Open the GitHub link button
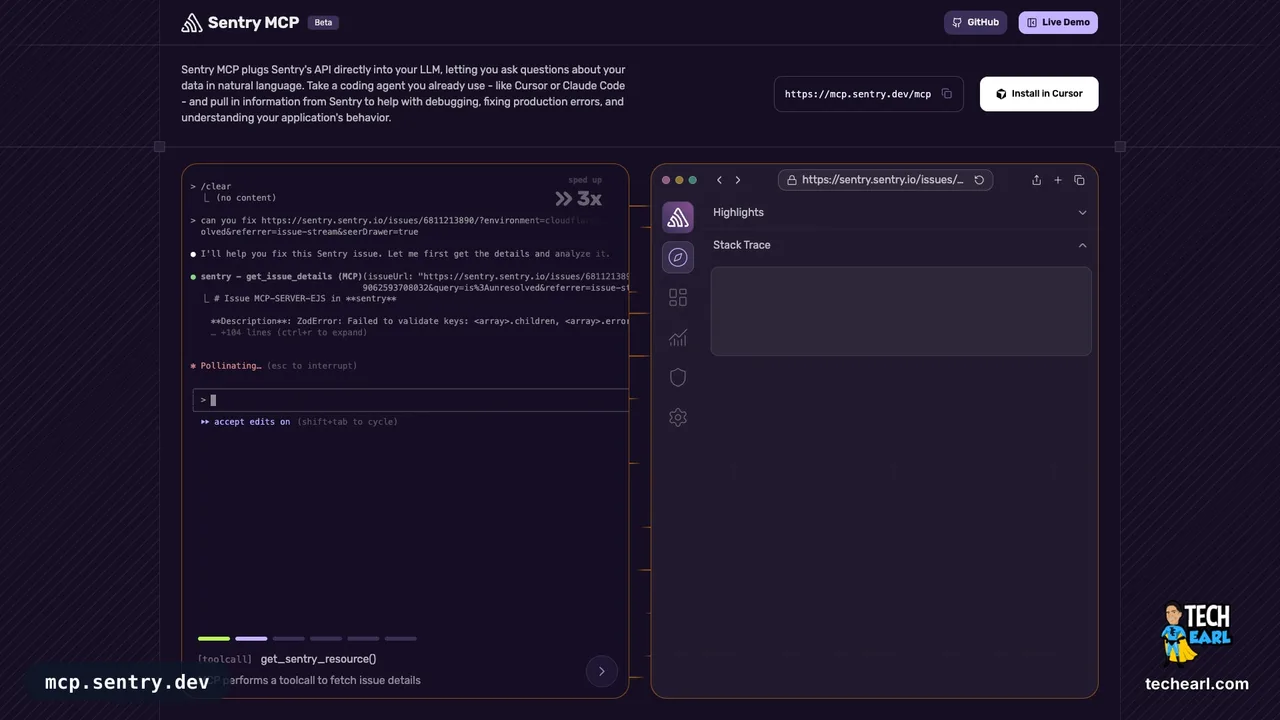Image resolution: width=1280 pixels, height=720 pixels. coord(975,22)
